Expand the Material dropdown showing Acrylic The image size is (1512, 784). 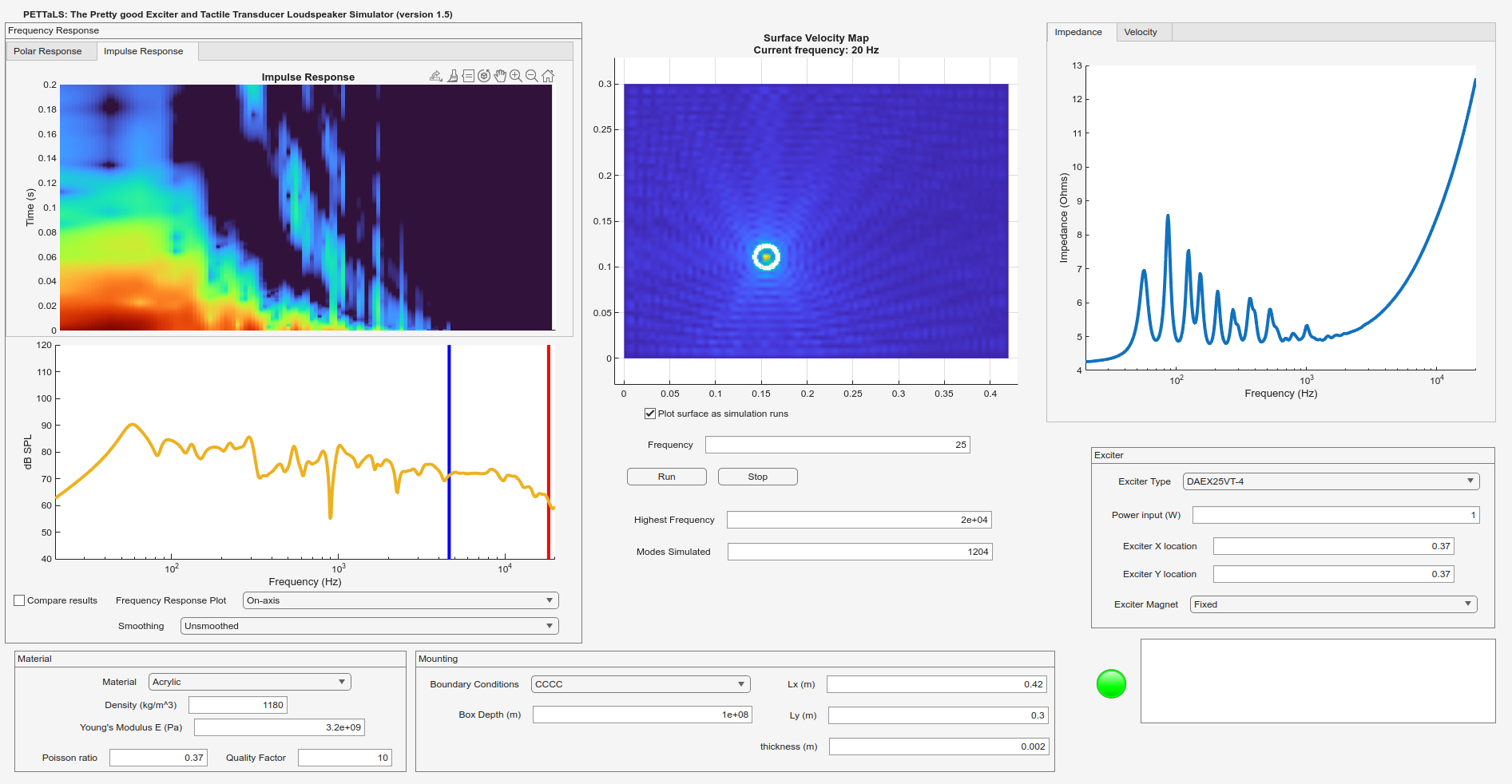[250, 682]
